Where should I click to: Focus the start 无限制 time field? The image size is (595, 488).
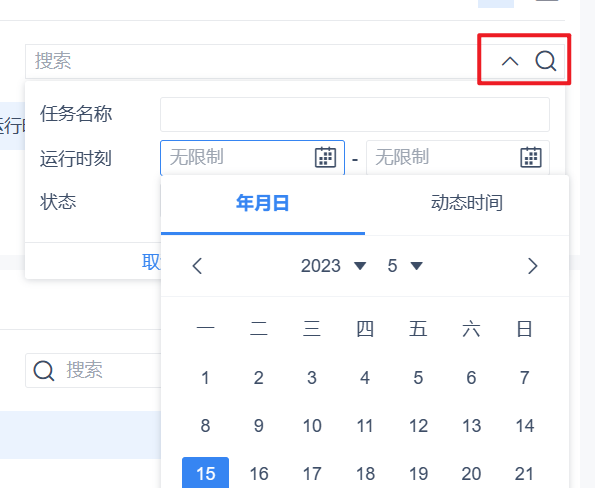[x=252, y=157]
